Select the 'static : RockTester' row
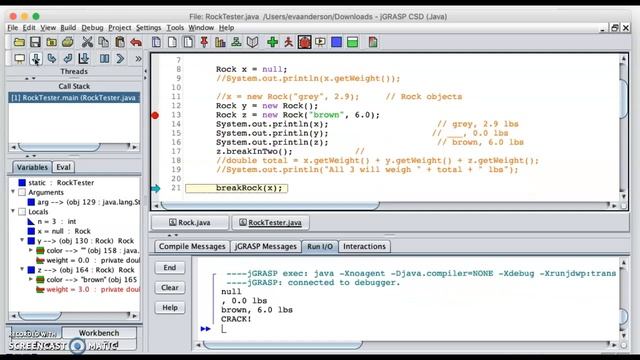This screenshot has width=640, height=360. [x=56, y=182]
